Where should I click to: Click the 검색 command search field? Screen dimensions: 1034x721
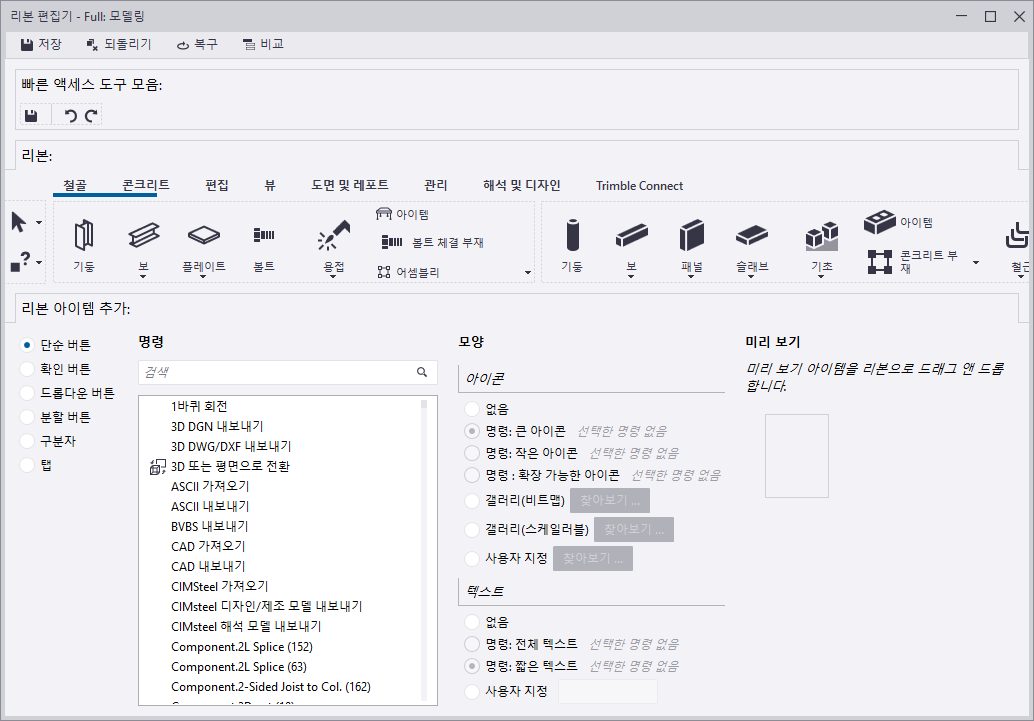[x=277, y=372]
